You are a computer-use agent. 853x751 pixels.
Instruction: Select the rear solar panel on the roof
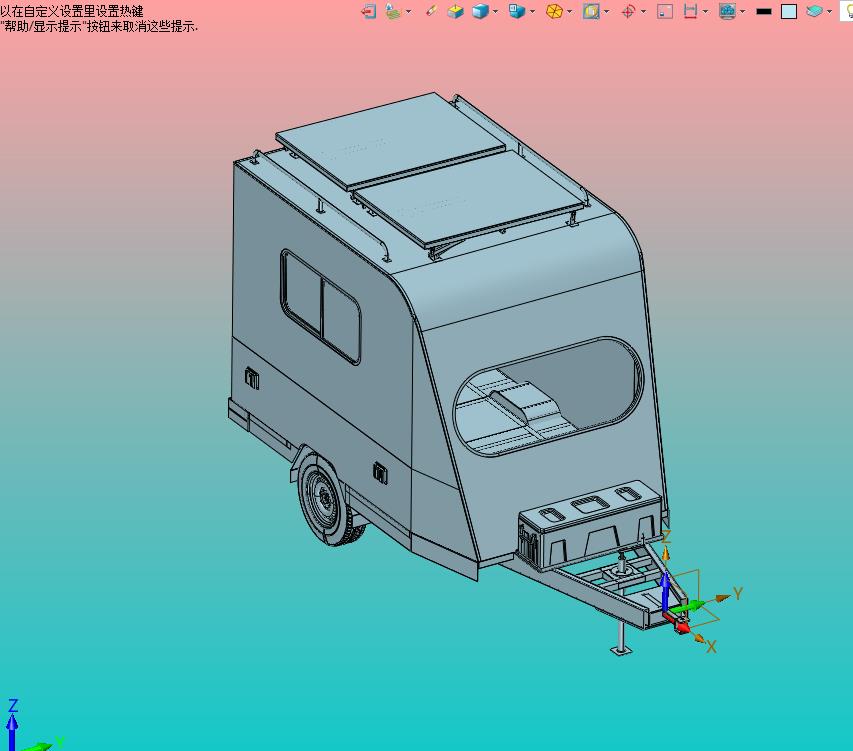(x=391, y=139)
